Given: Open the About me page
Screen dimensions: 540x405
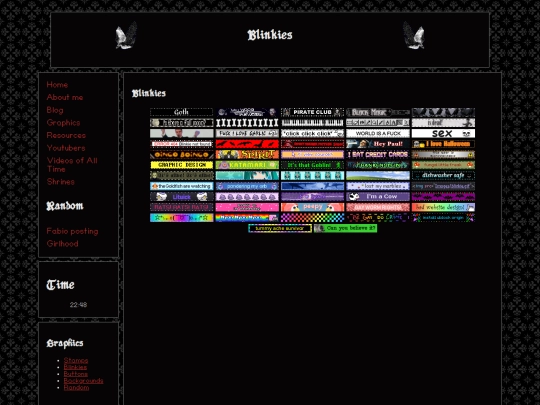Looking at the screenshot, I should [x=65, y=97].
